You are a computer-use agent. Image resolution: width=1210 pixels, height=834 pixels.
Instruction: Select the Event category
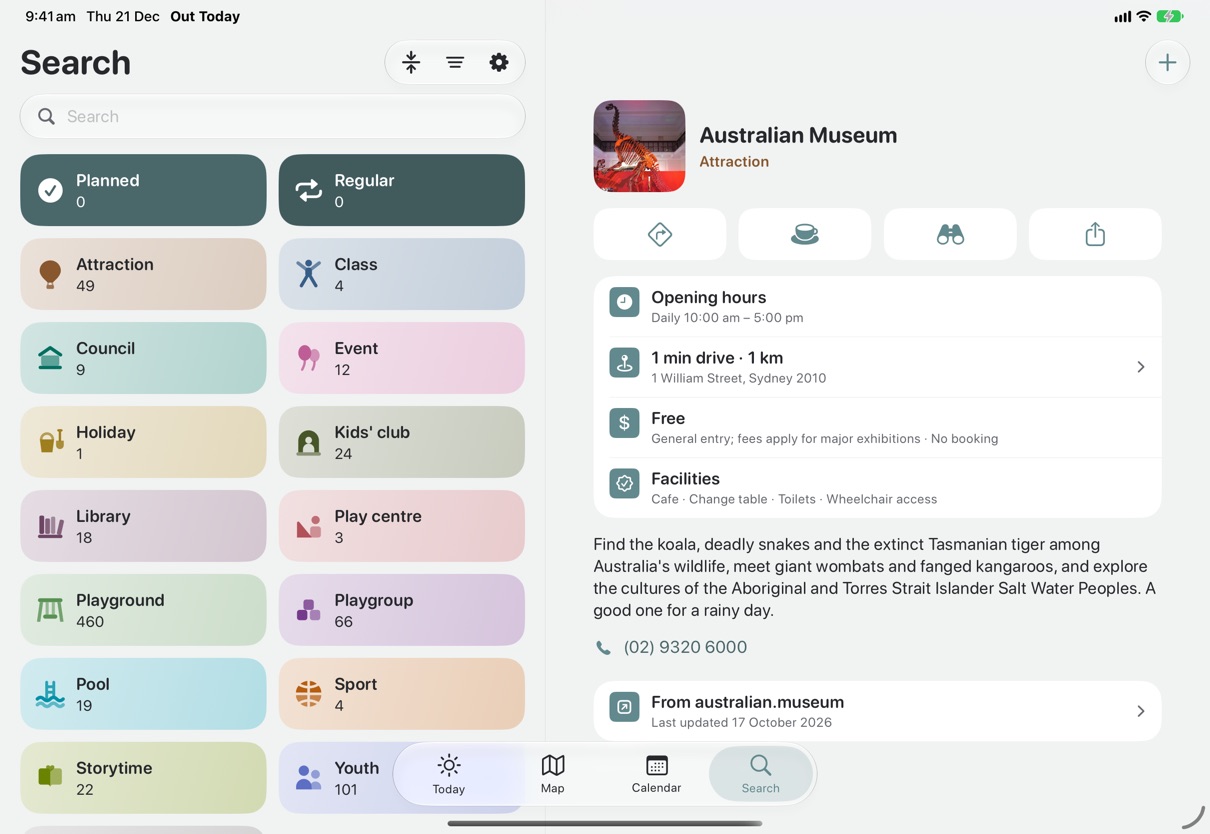tap(402, 358)
